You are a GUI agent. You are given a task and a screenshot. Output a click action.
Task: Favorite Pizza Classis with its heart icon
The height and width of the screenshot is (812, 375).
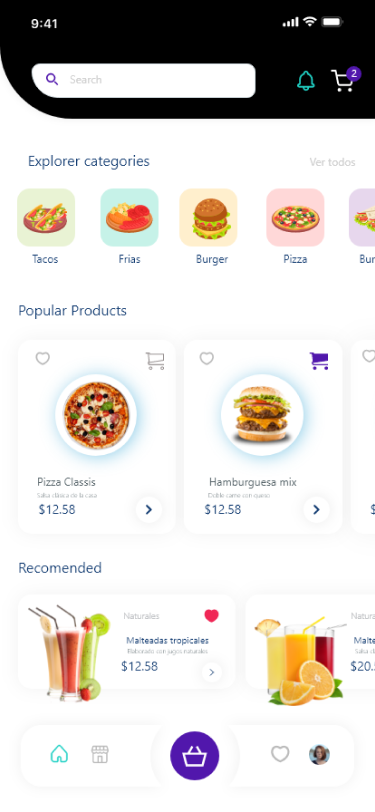(42, 358)
